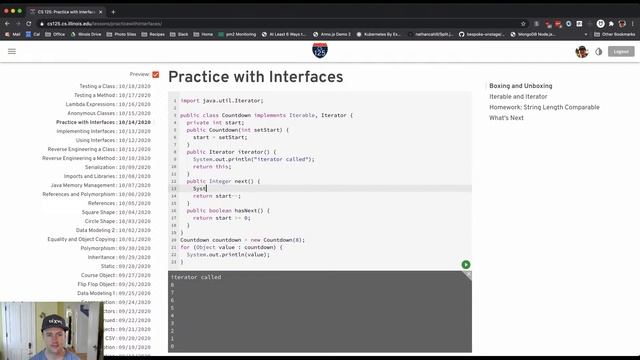This screenshot has height=360, width=640.
Task: Open lesson Using Interfaces 10/12/2020
Action: (x=113, y=140)
